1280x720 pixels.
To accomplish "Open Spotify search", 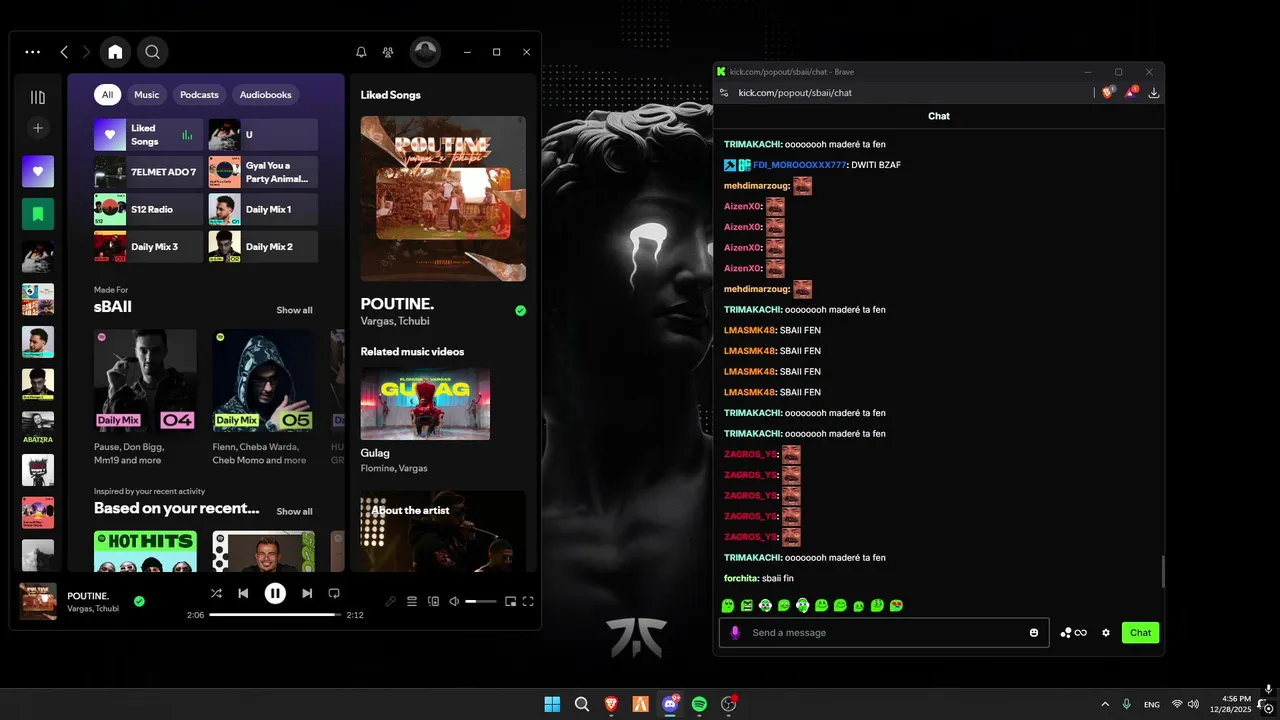I will coord(152,52).
